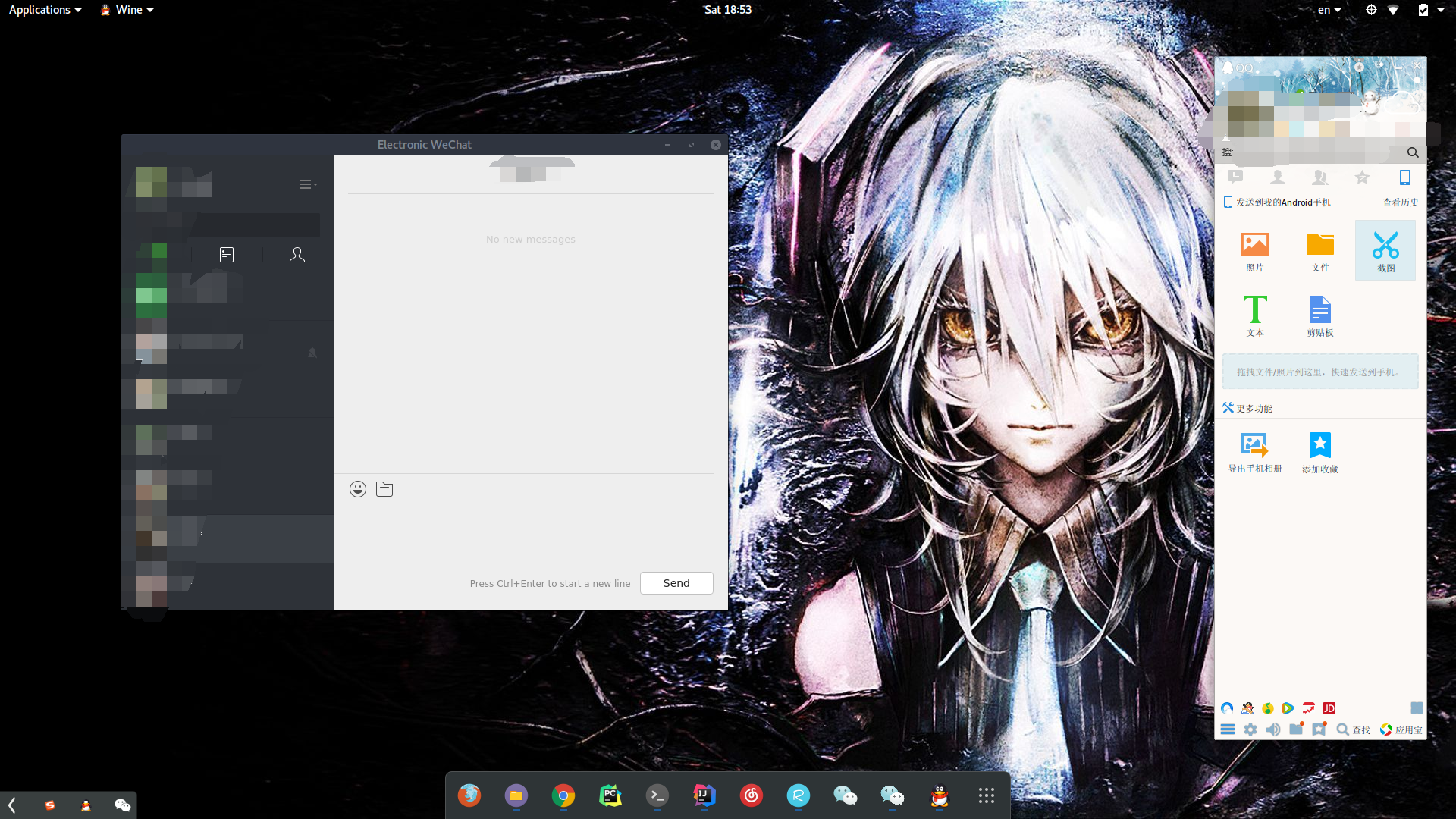Launch IntelliJ IDEA from the dock
The image size is (1456, 819).
pos(704,795)
